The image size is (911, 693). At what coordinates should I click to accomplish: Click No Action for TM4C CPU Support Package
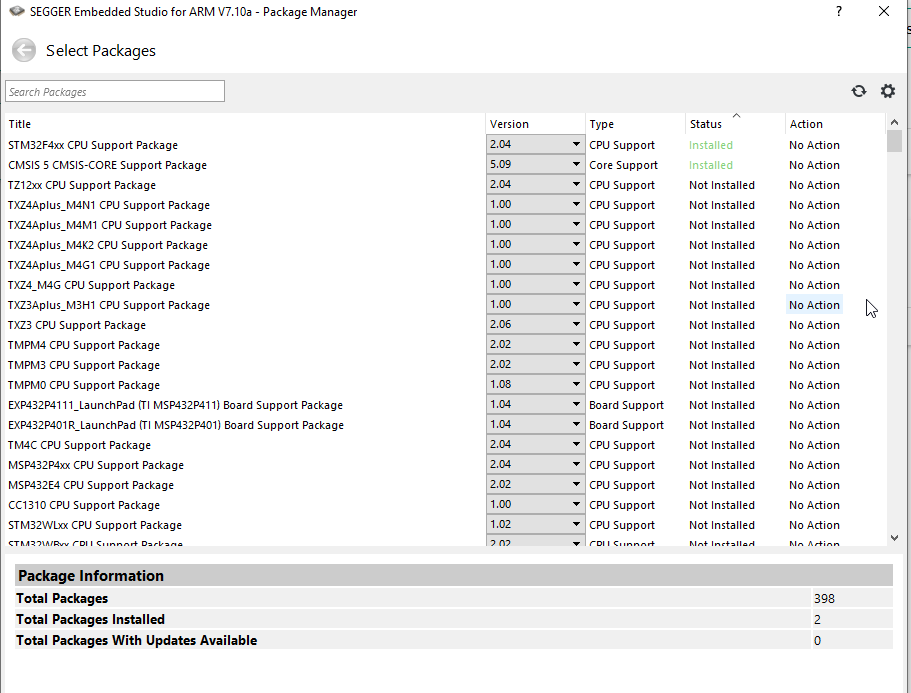click(x=814, y=445)
